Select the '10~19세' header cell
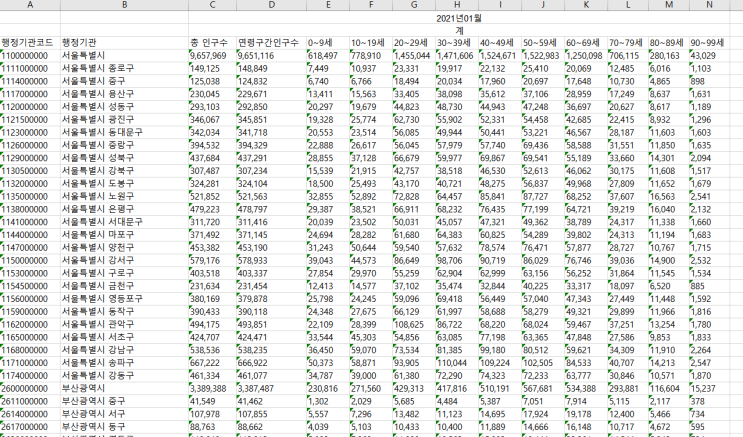 pos(371,43)
